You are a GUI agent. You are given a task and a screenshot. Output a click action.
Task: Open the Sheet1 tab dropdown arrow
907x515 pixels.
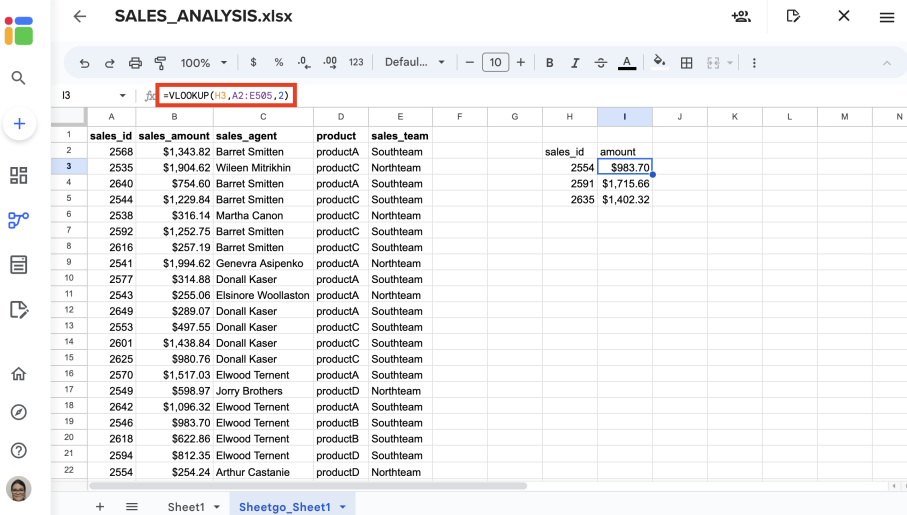click(x=217, y=507)
